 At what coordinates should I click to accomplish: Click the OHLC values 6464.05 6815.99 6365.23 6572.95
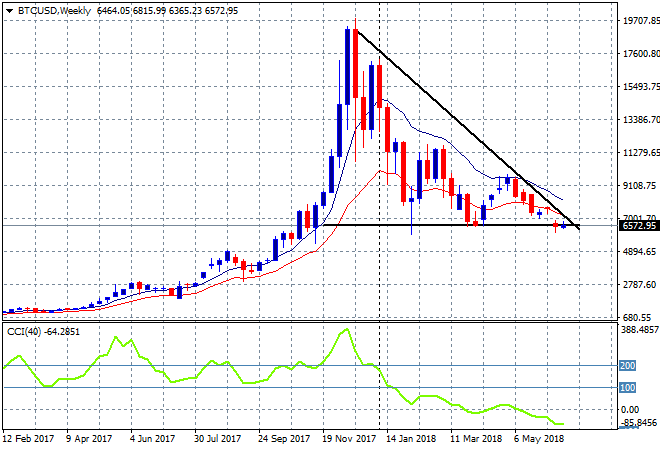click(x=167, y=11)
